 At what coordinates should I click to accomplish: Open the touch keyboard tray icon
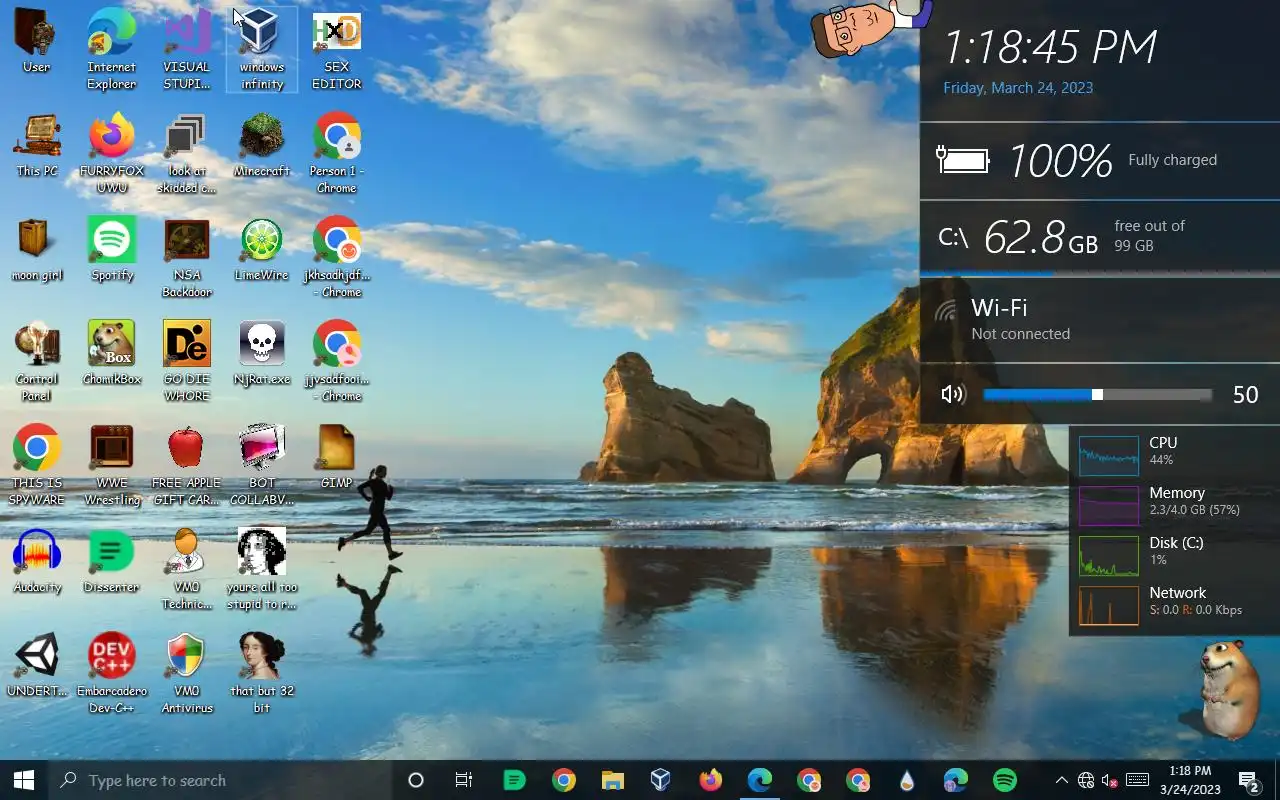(1137, 780)
